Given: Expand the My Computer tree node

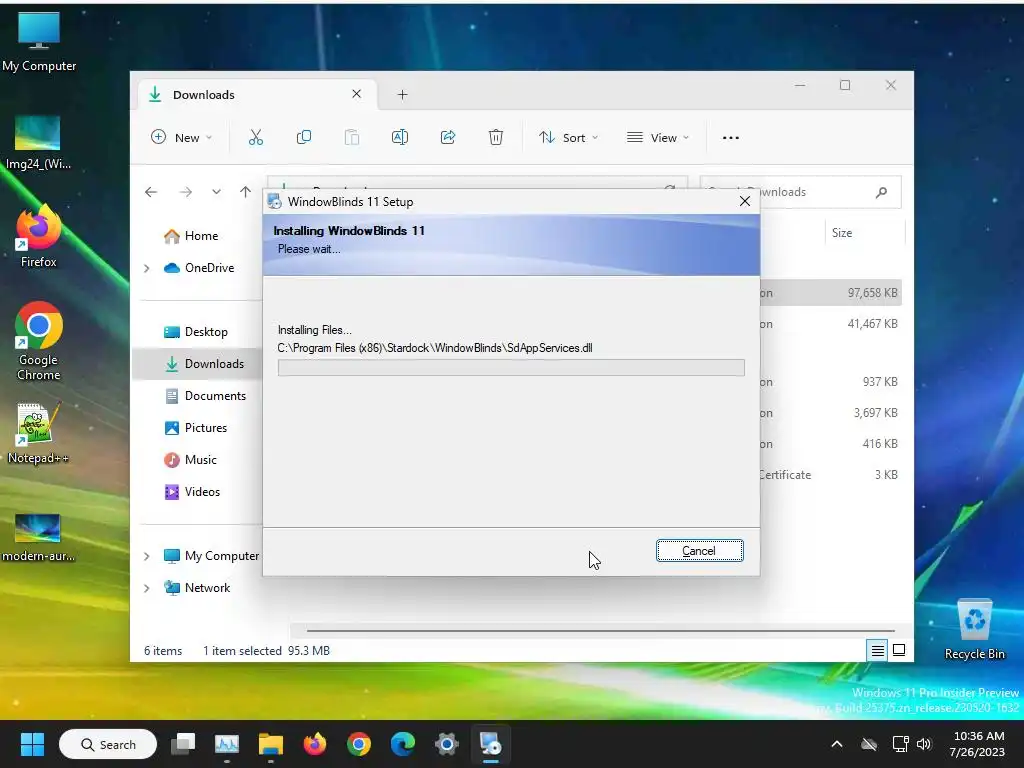Looking at the screenshot, I should click(x=147, y=556).
